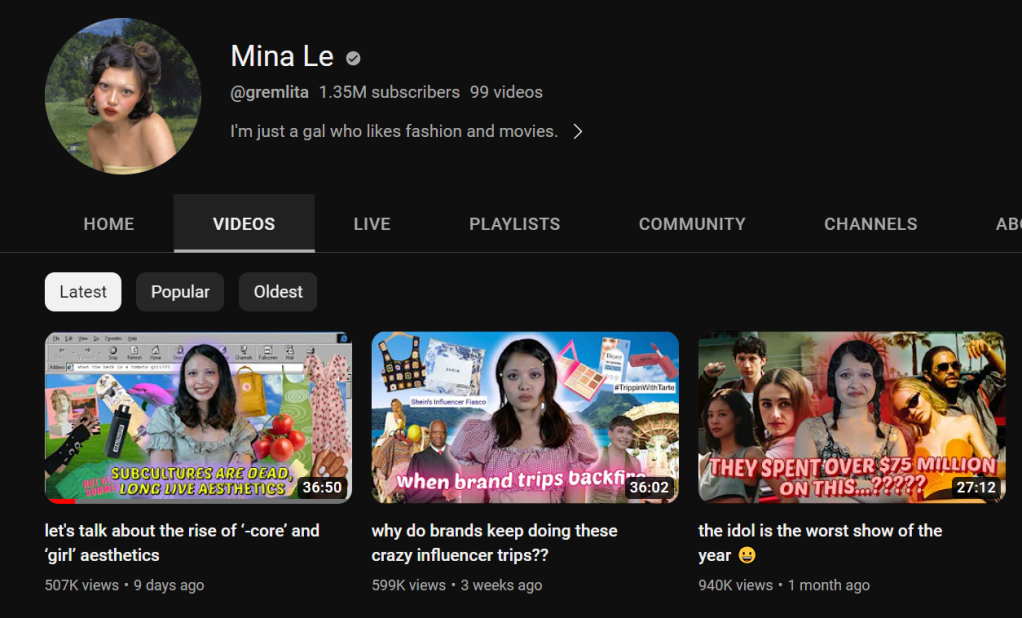Play the 'Subcultures are dead' video thumbnail
The height and width of the screenshot is (618, 1022).
coord(198,417)
